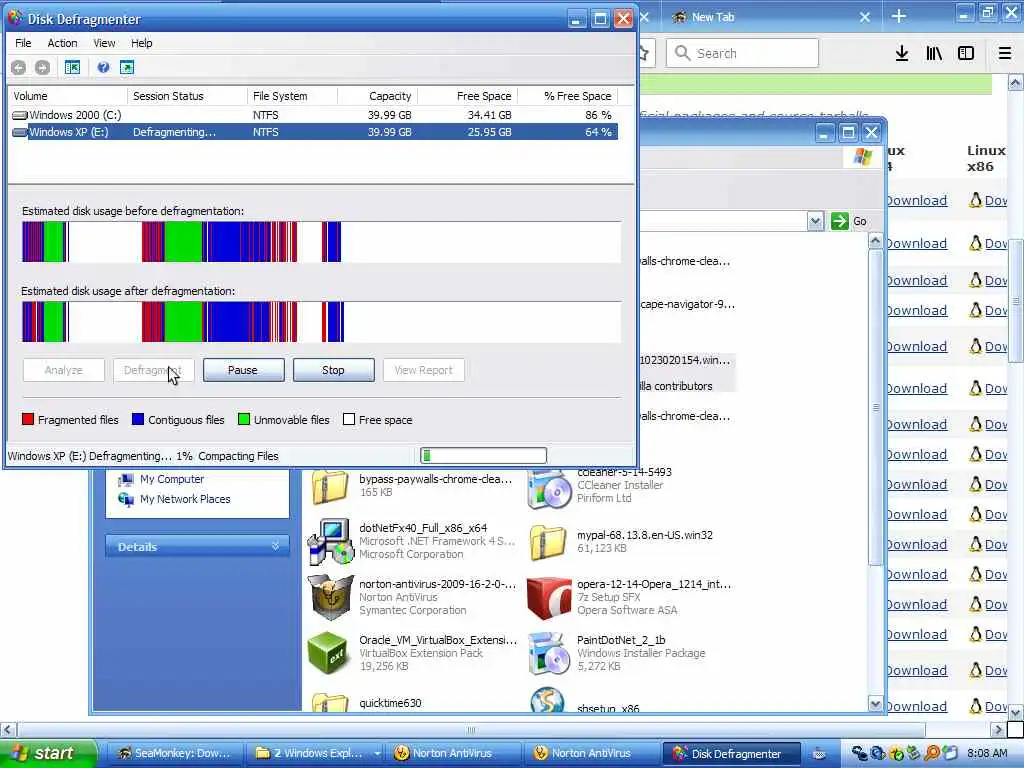This screenshot has height=768, width=1024.
Task: Sort by the Volume column header
Action: (x=68, y=96)
